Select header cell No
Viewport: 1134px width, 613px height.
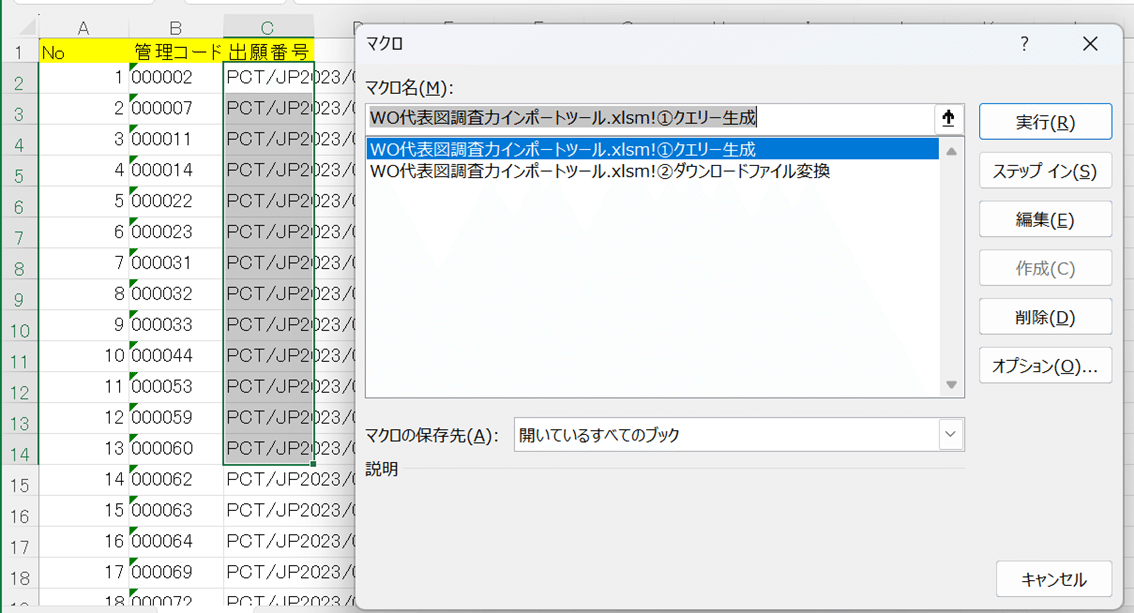84,51
